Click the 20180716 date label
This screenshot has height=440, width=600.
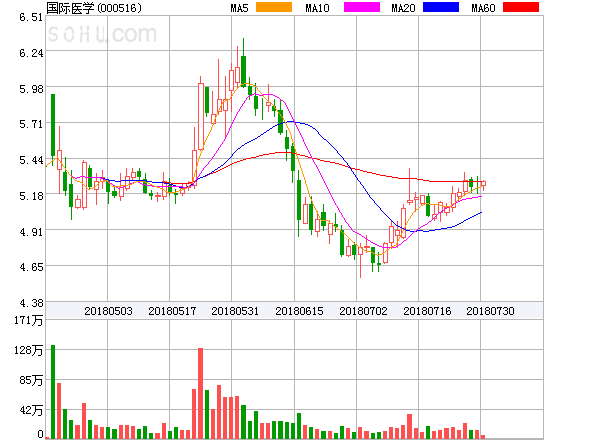[427, 311]
